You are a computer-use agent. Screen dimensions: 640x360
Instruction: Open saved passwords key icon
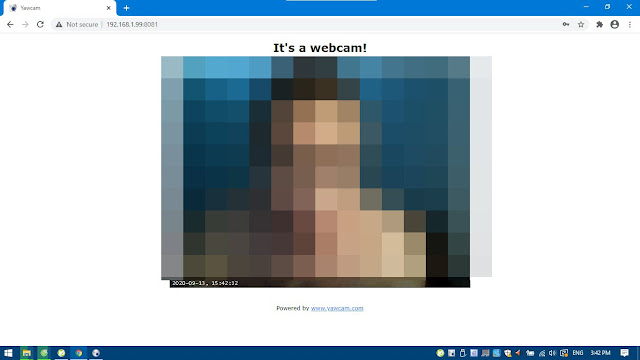click(566, 24)
